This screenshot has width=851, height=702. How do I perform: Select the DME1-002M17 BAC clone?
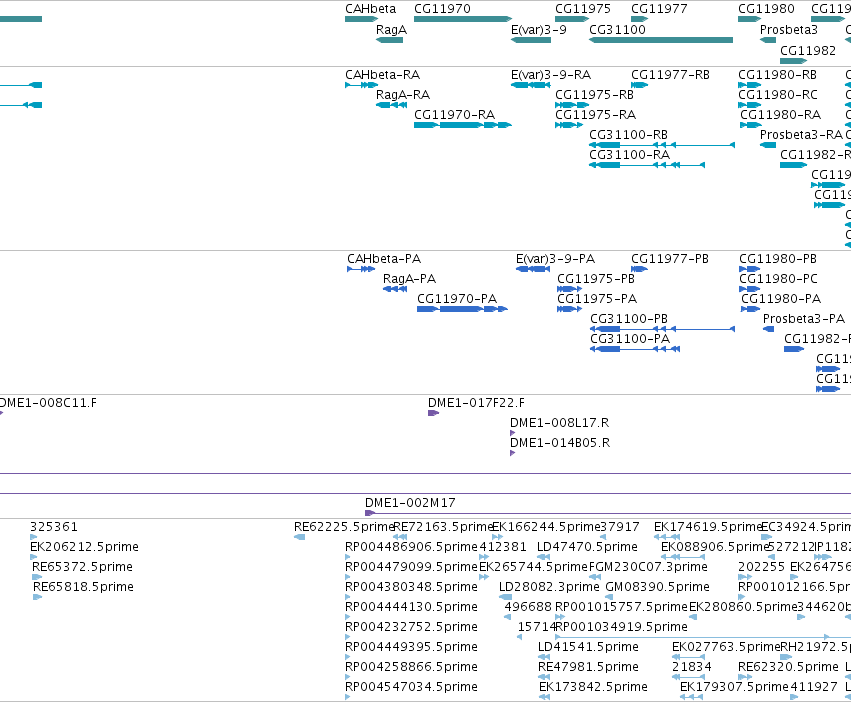click(608, 513)
